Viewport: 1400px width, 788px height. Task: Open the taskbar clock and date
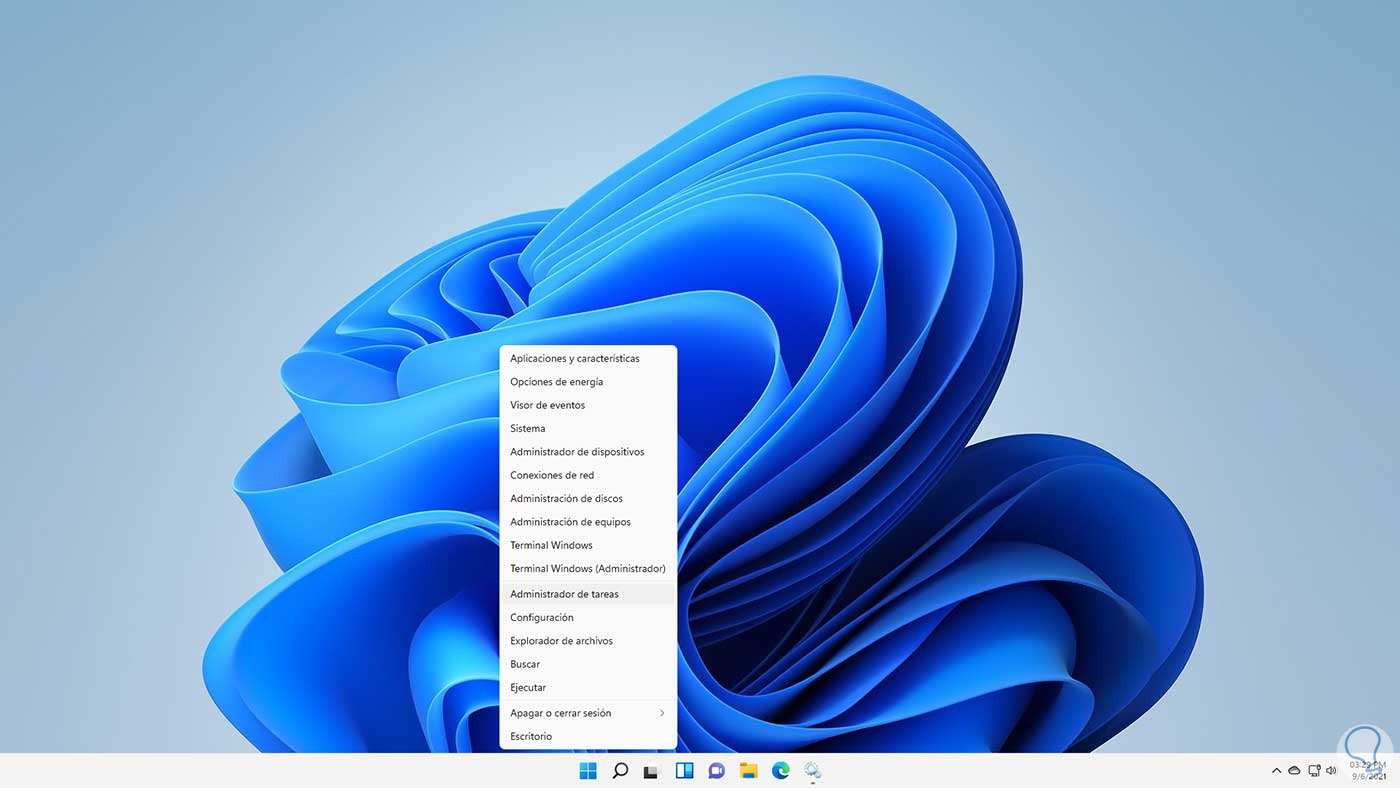click(1366, 770)
